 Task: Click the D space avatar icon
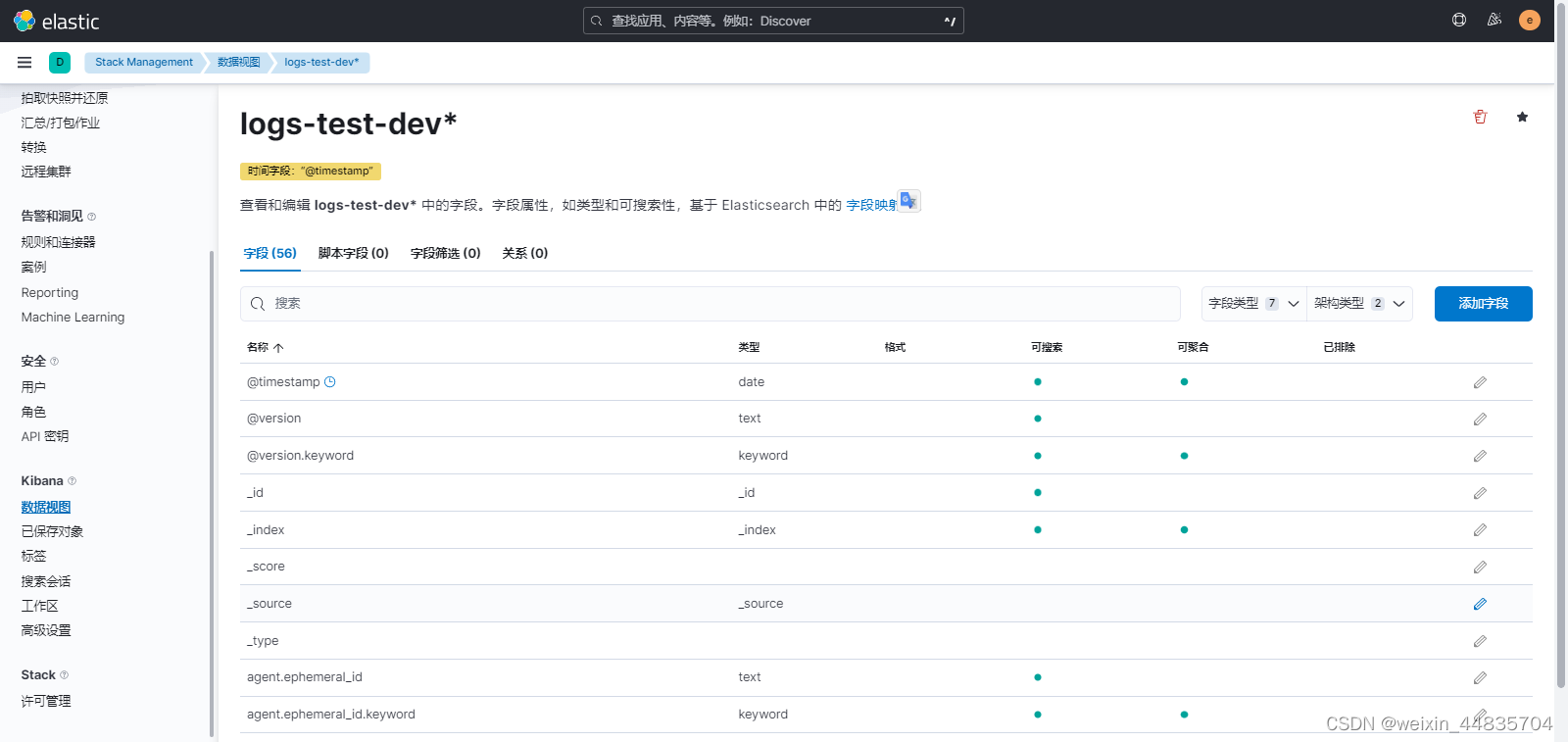60,62
